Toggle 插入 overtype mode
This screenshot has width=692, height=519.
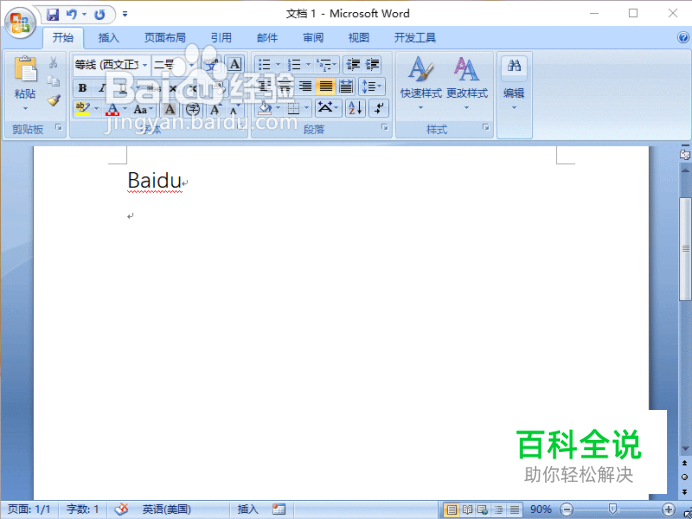point(248,510)
